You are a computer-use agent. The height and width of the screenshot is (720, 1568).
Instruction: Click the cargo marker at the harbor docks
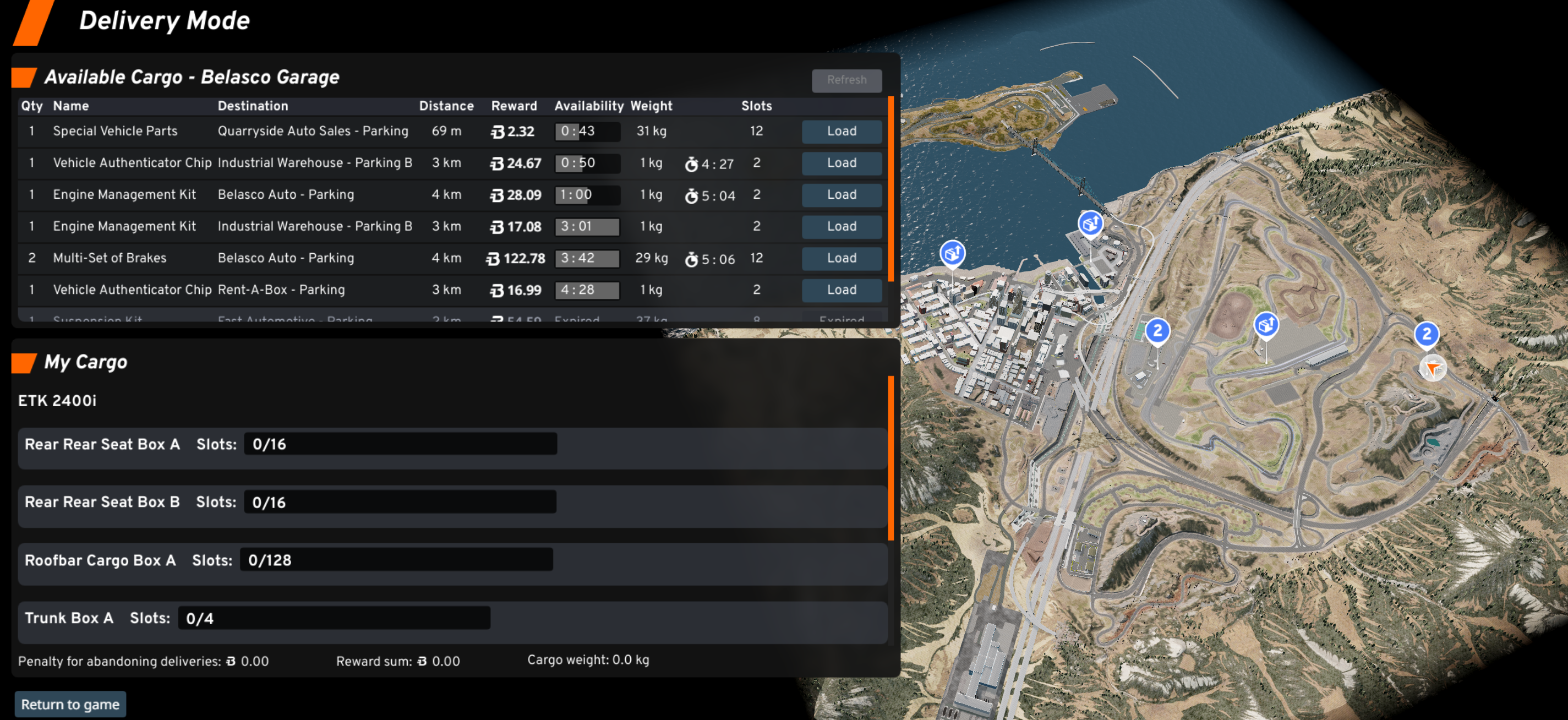[x=1090, y=224]
